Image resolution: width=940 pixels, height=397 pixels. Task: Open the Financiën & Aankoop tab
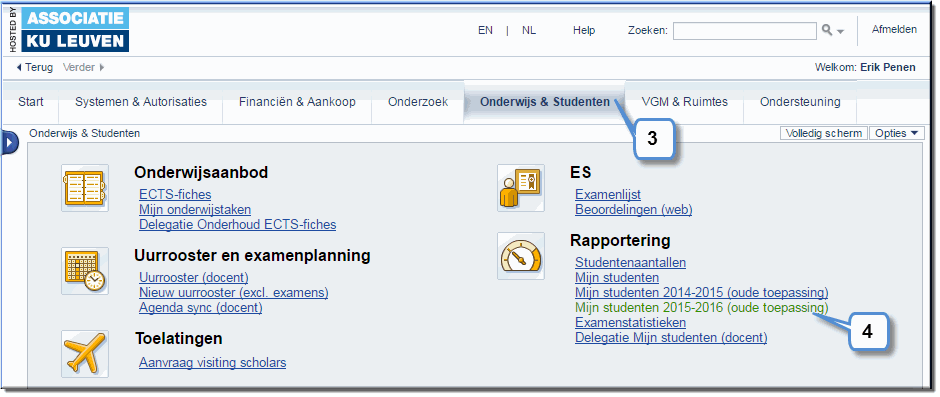[297, 102]
